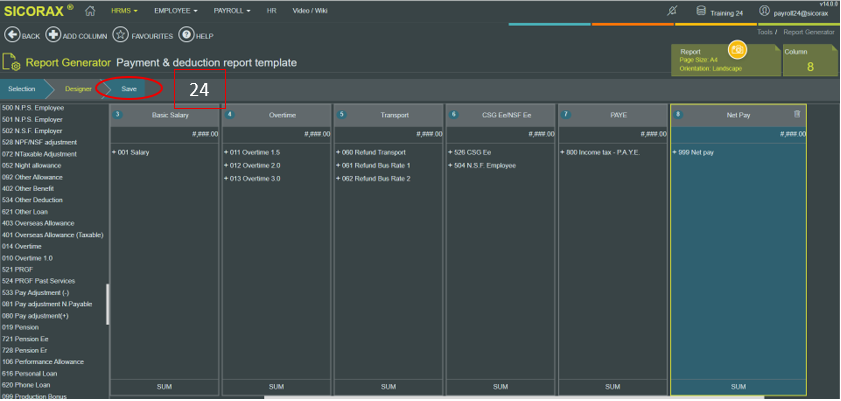Click 013 Overtime 3.0 item
841x401 pixels.
pyautogui.click(x=252, y=179)
